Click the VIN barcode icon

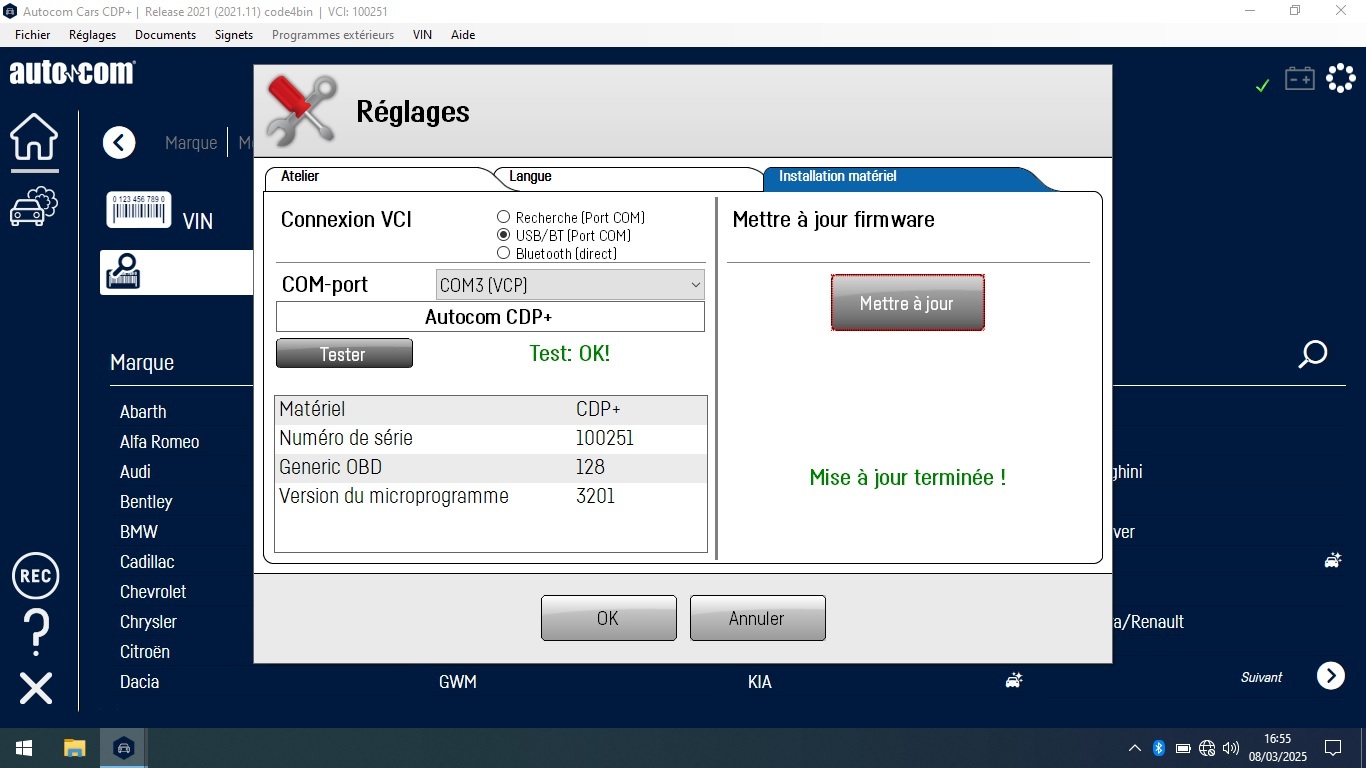pyautogui.click(x=139, y=210)
